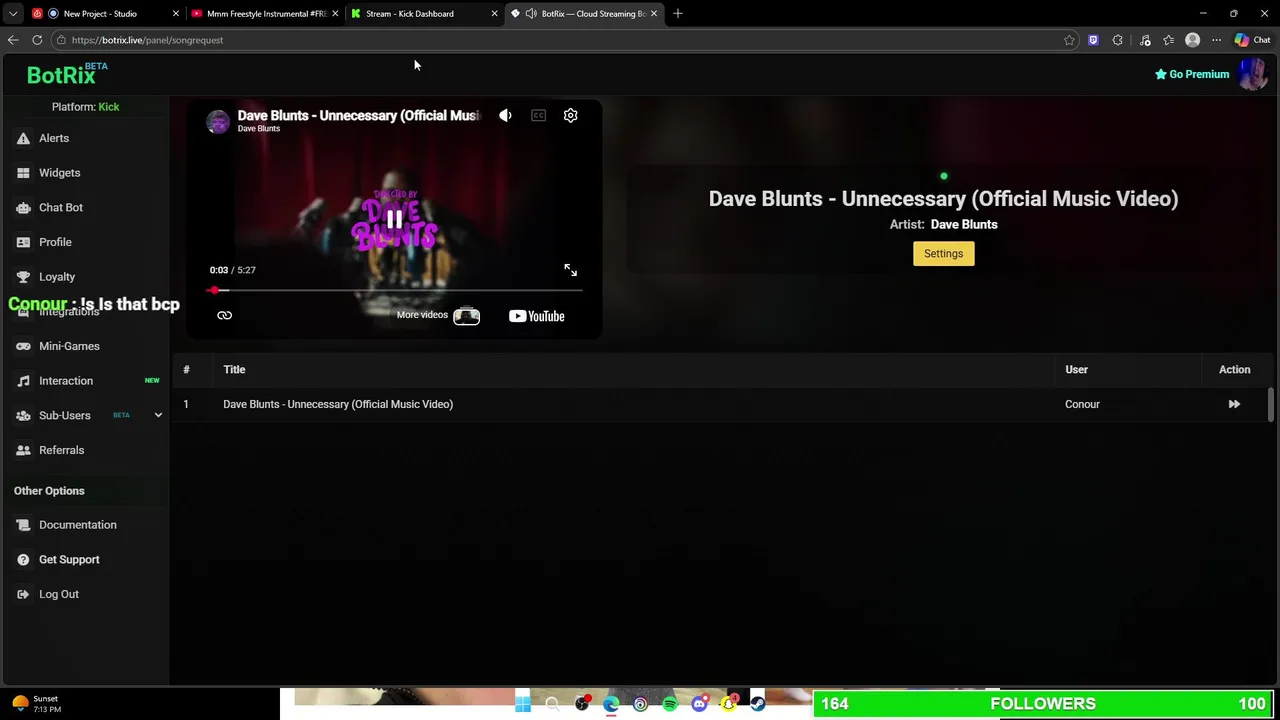Bookmark this page with the star
Screen dimensions: 1280x720
[1069, 40]
